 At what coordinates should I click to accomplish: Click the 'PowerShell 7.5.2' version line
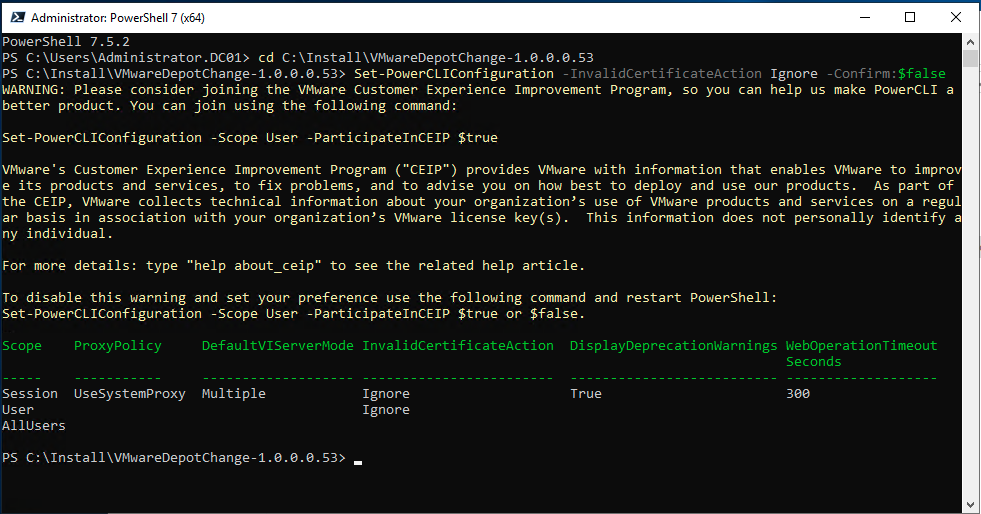(66, 42)
